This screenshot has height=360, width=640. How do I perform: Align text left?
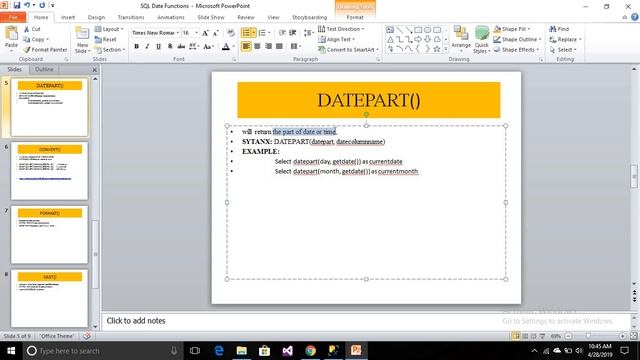click(x=246, y=47)
